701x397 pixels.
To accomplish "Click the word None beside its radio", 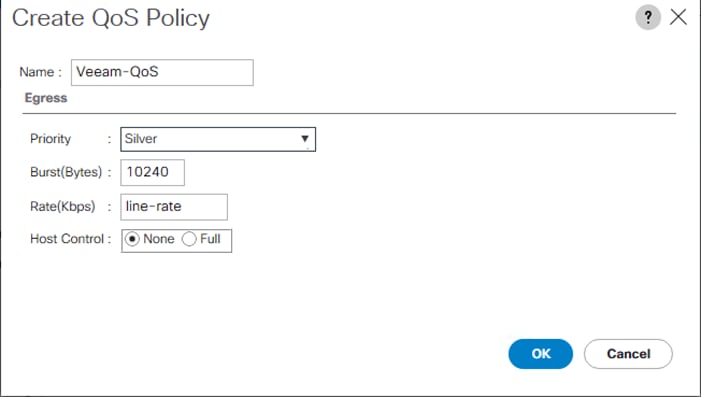I will click(x=159, y=239).
